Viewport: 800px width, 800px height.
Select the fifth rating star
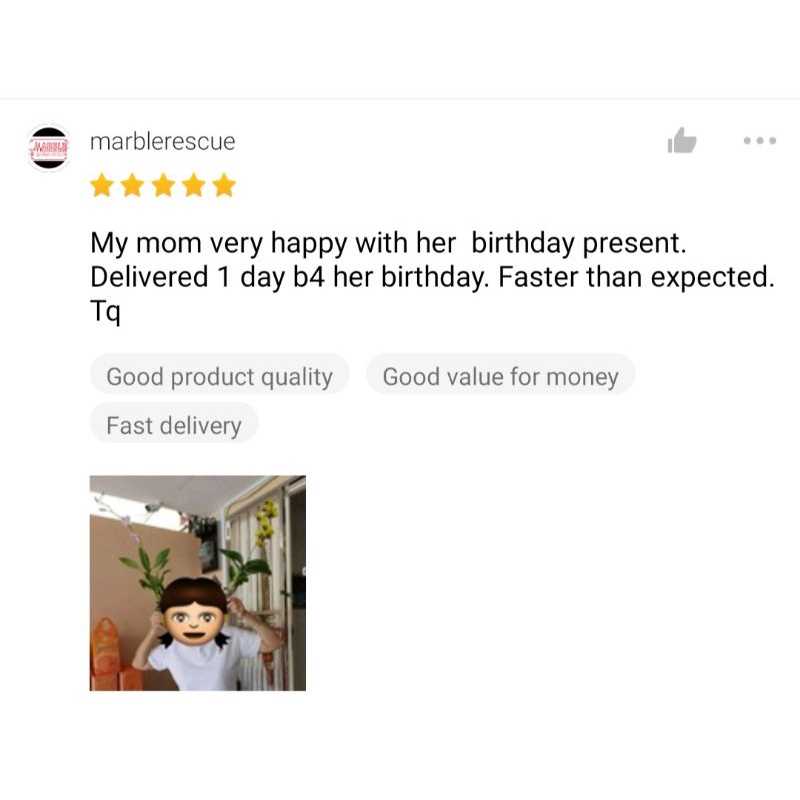224,185
